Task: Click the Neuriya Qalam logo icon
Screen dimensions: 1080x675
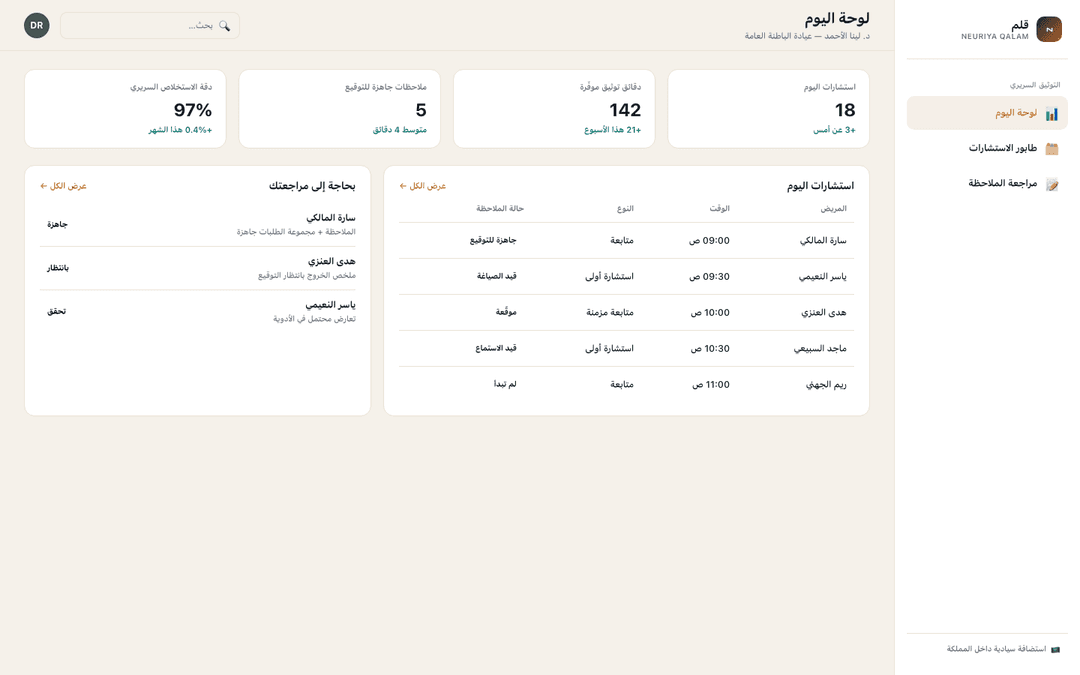Action: point(1048,30)
